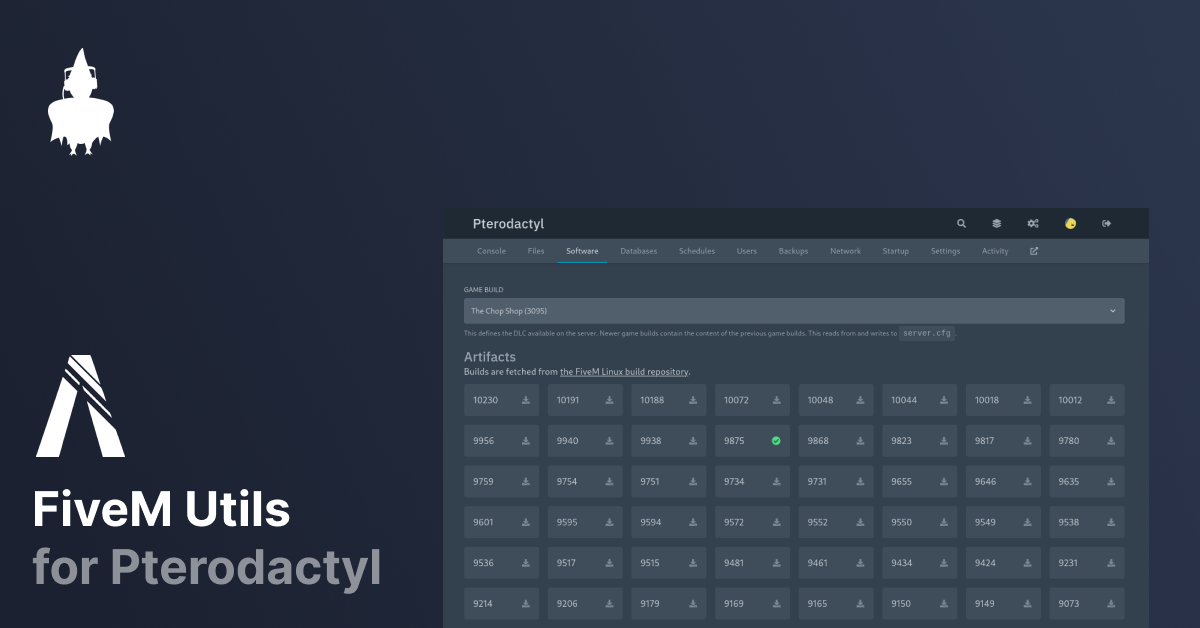The height and width of the screenshot is (628, 1200).
Task: Download artifact build 10012
Action: coord(1111,400)
